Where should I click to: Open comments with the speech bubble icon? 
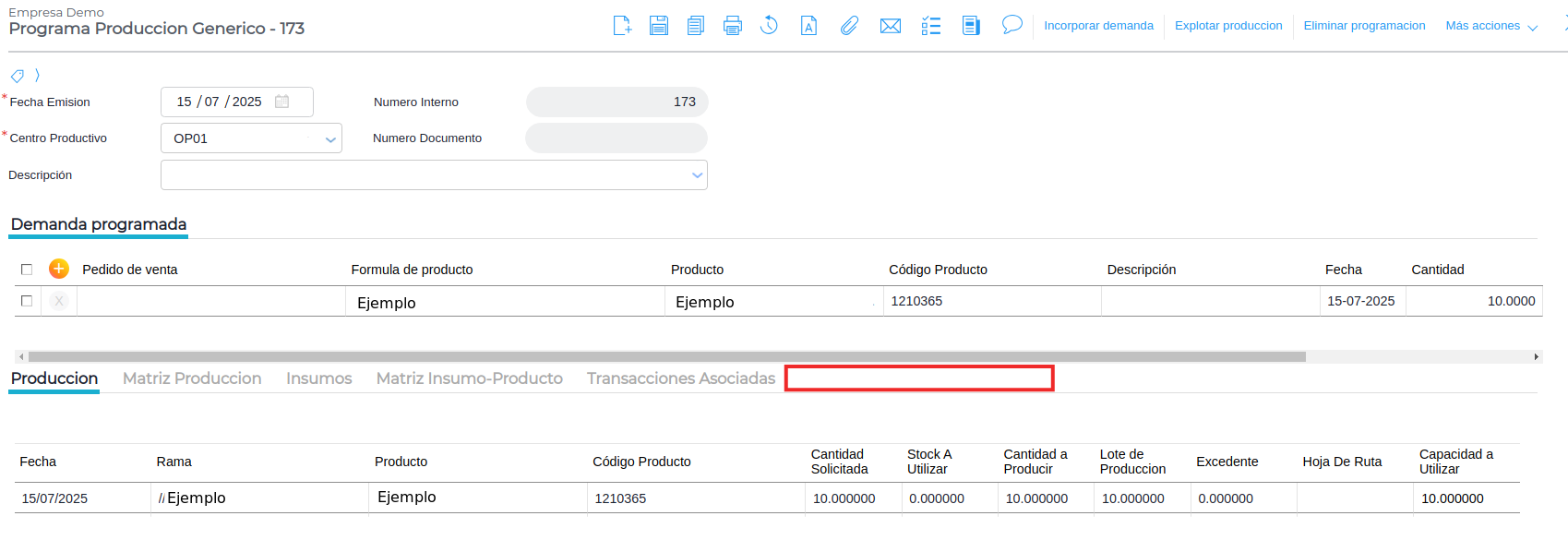[x=1012, y=25]
